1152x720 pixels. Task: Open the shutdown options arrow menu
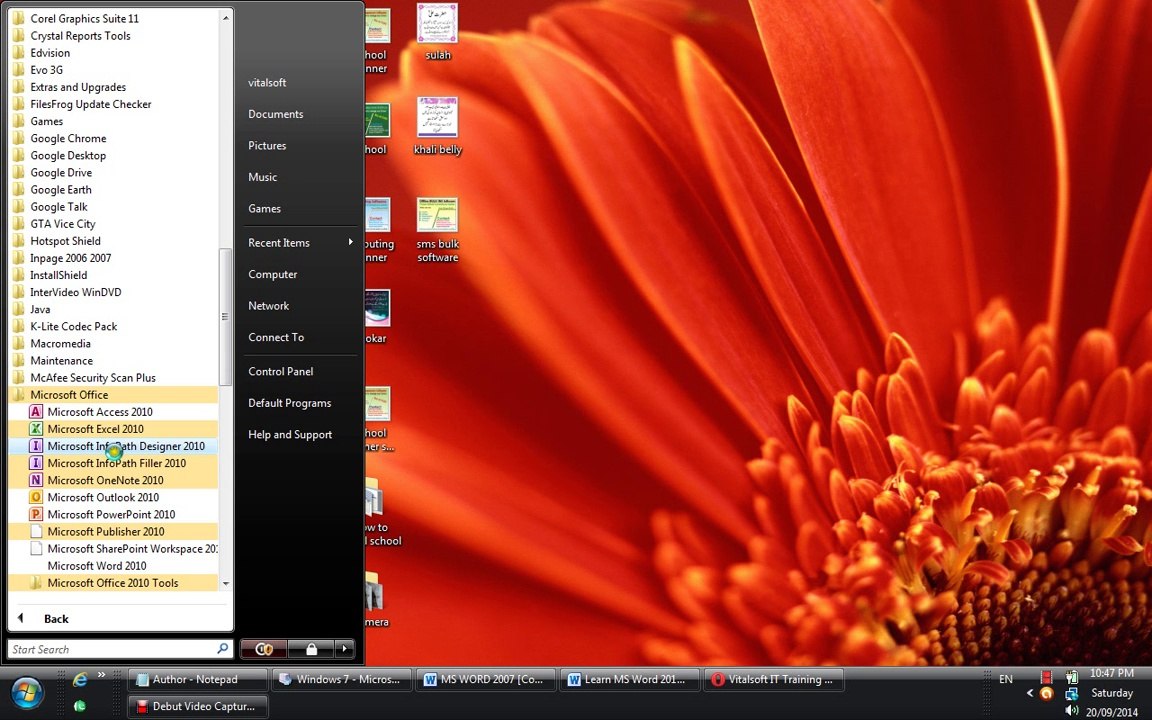tap(345, 649)
